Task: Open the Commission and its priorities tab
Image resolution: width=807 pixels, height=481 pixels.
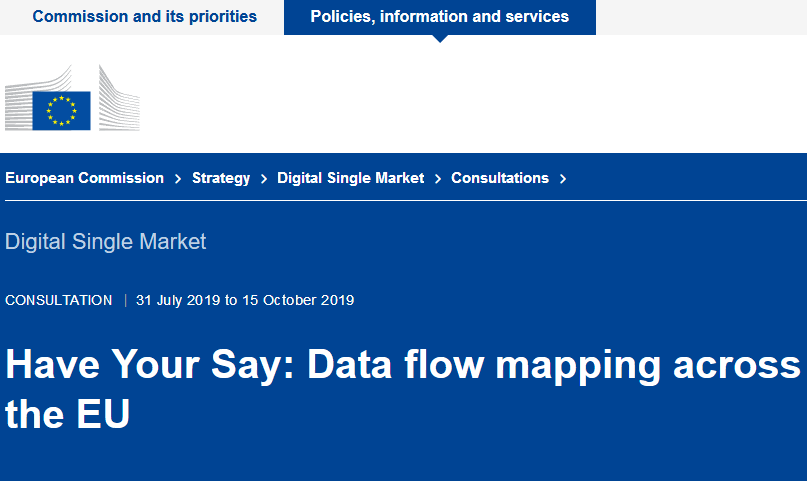Action: click(x=144, y=16)
